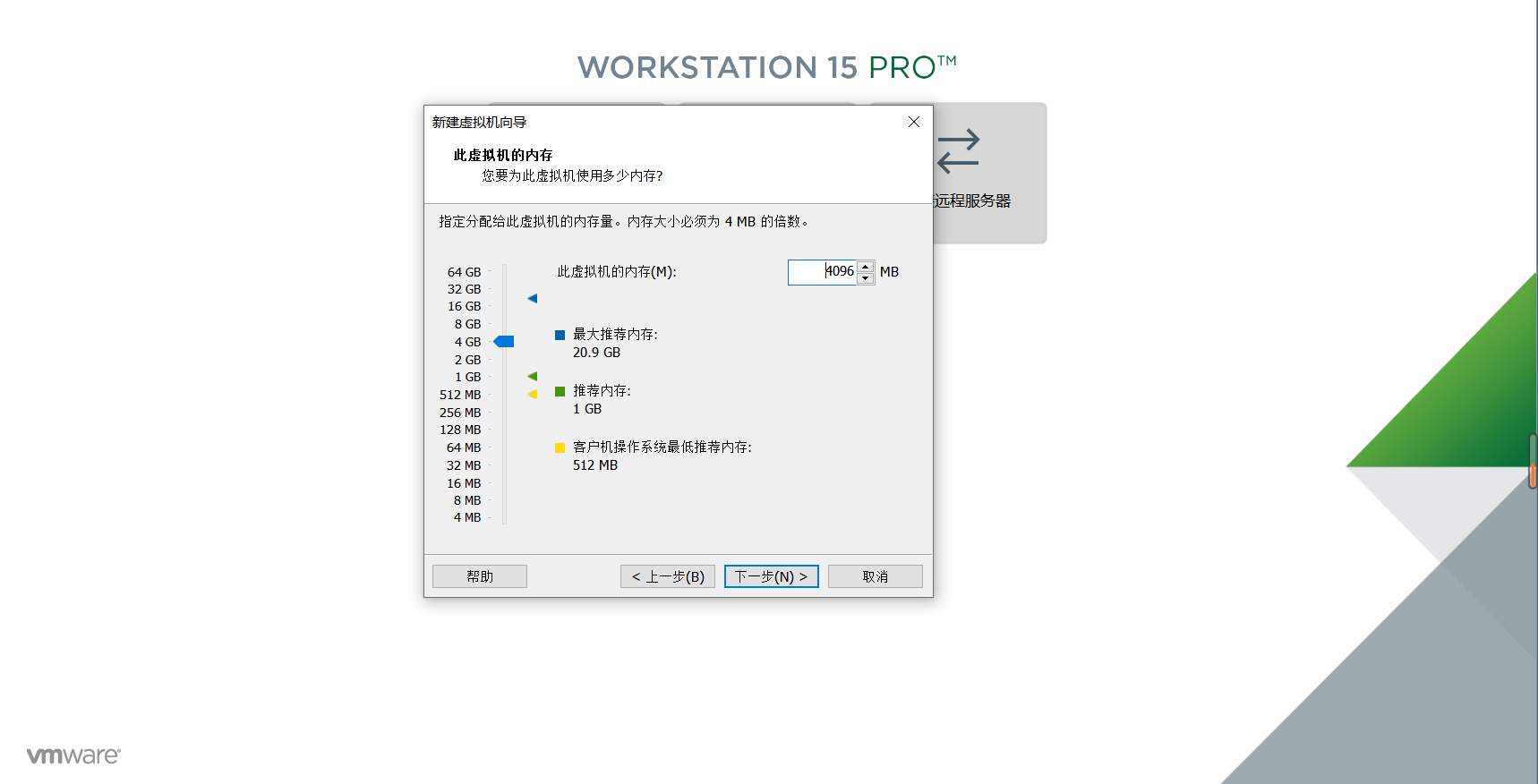Select 4 MB on memory scale
Screen dimensions: 1538x784
click(x=467, y=517)
